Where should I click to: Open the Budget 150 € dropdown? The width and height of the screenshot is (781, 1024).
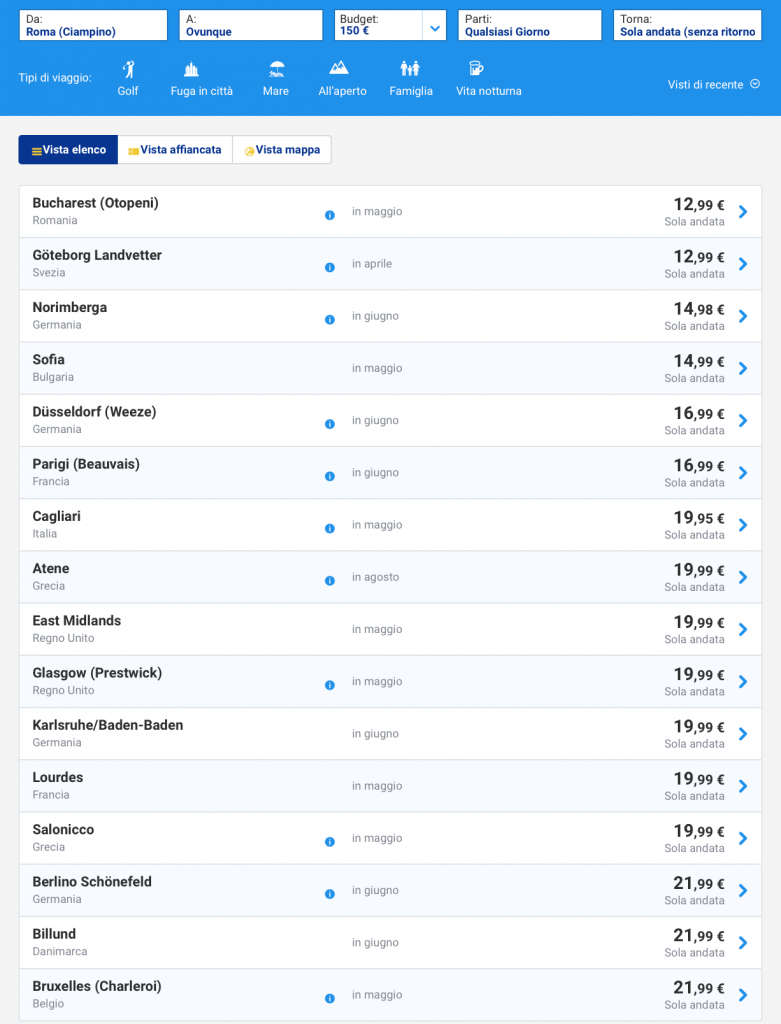pos(434,27)
